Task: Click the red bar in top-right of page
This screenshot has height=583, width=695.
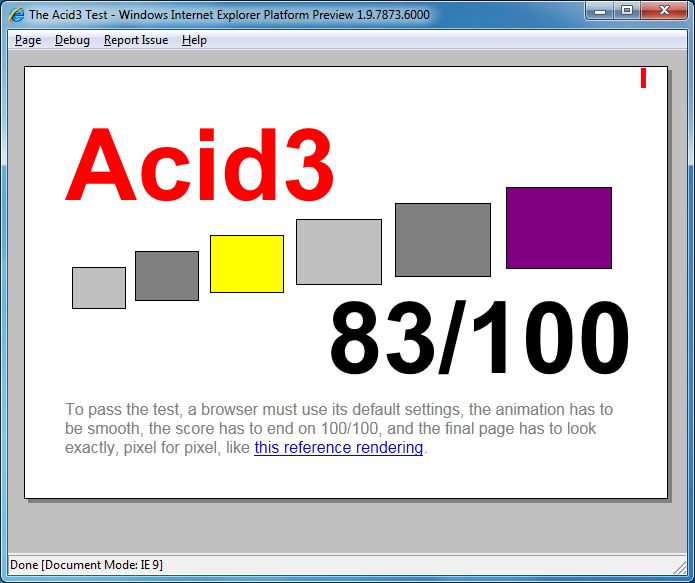Action: pyautogui.click(x=643, y=78)
